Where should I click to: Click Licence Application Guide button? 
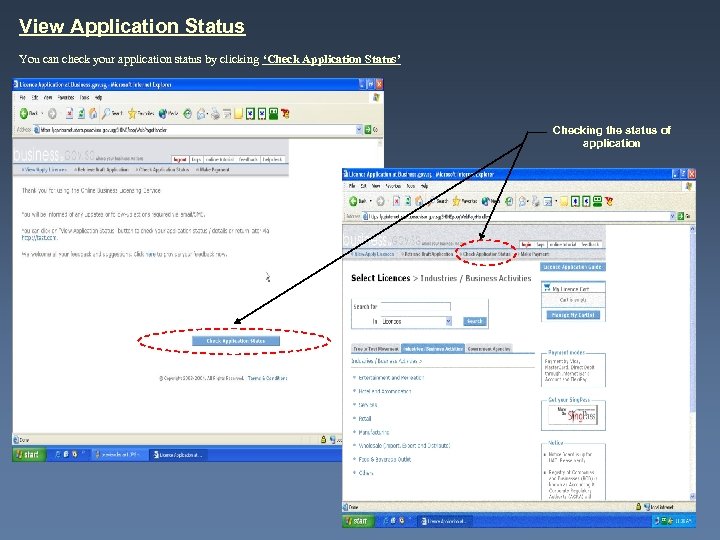coord(573,267)
